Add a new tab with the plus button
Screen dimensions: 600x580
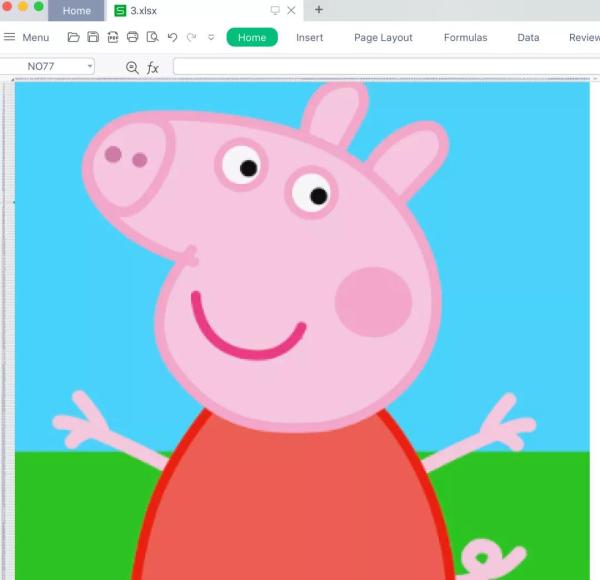click(x=319, y=10)
